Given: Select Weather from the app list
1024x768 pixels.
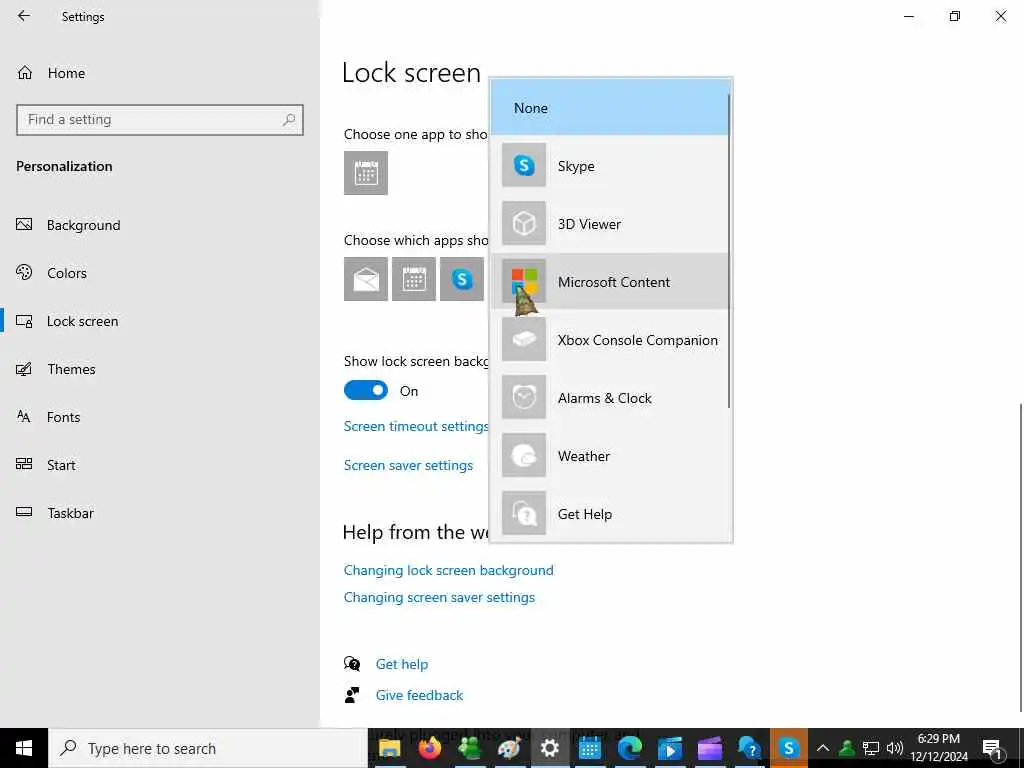Looking at the screenshot, I should (x=610, y=456).
